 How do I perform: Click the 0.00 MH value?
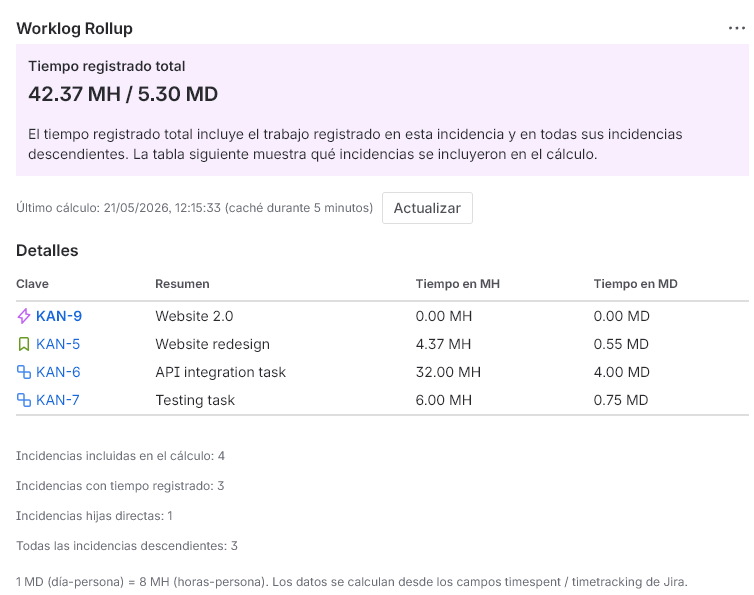(444, 316)
